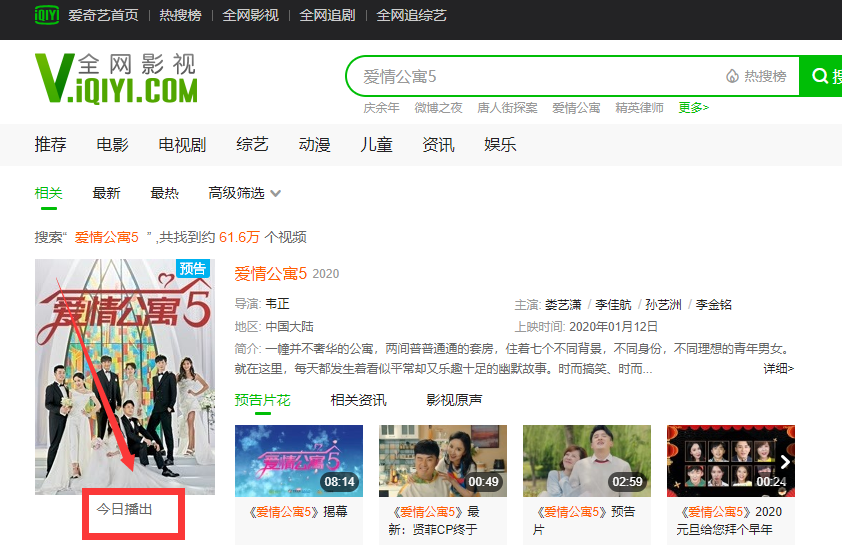This screenshot has height=549, width=842.
Task: Open the 爱情公寓5 poster thumbnail
Action: [x=125, y=376]
